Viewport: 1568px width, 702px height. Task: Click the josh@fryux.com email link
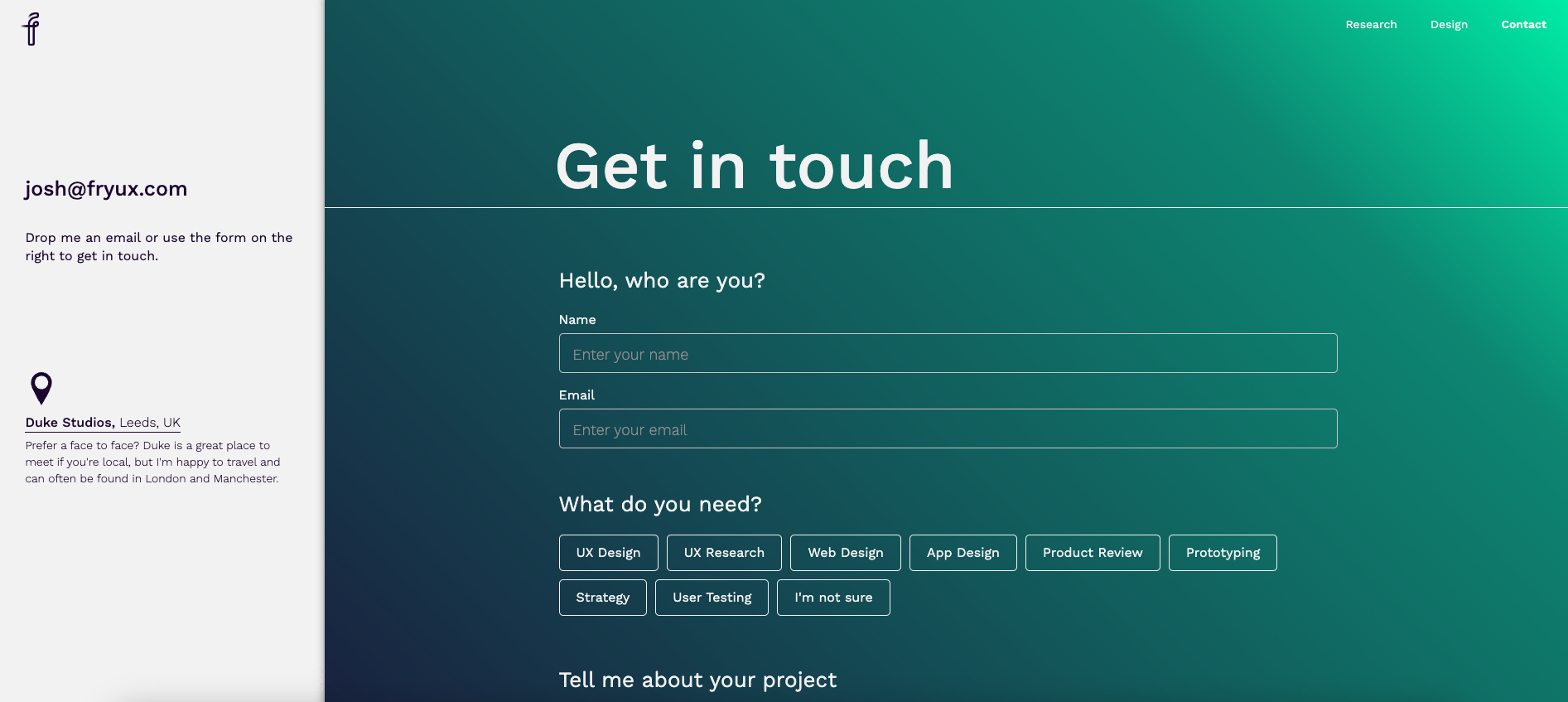point(106,189)
